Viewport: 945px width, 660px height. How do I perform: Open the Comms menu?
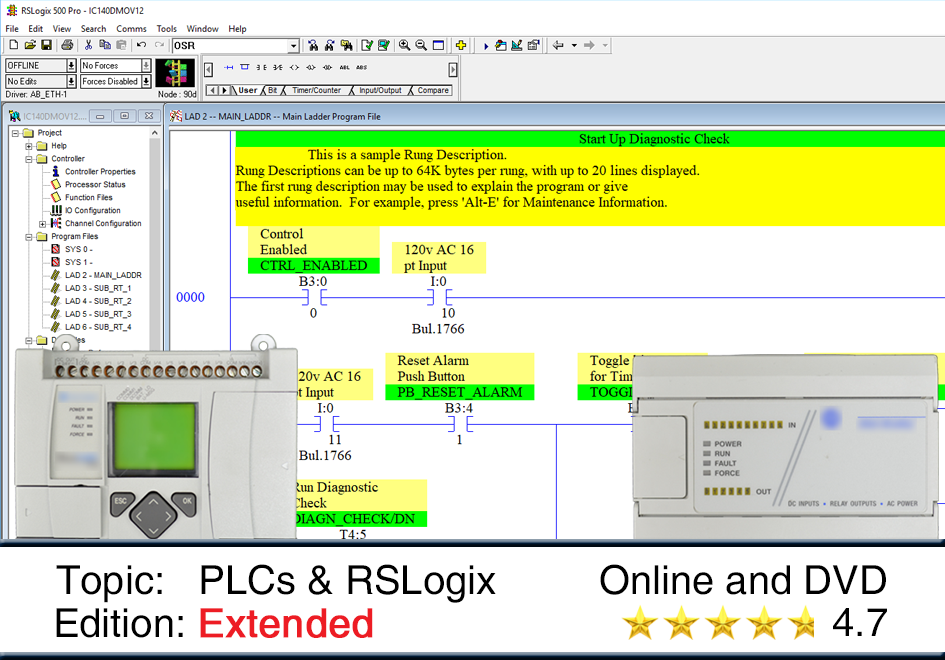click(130, 29)
